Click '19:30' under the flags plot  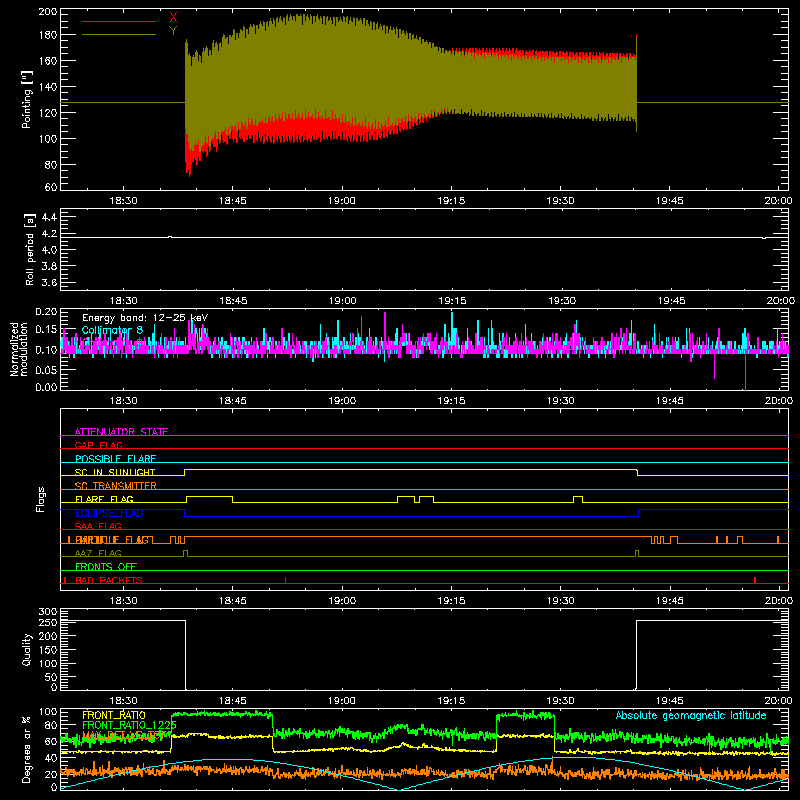pos(560,601)
